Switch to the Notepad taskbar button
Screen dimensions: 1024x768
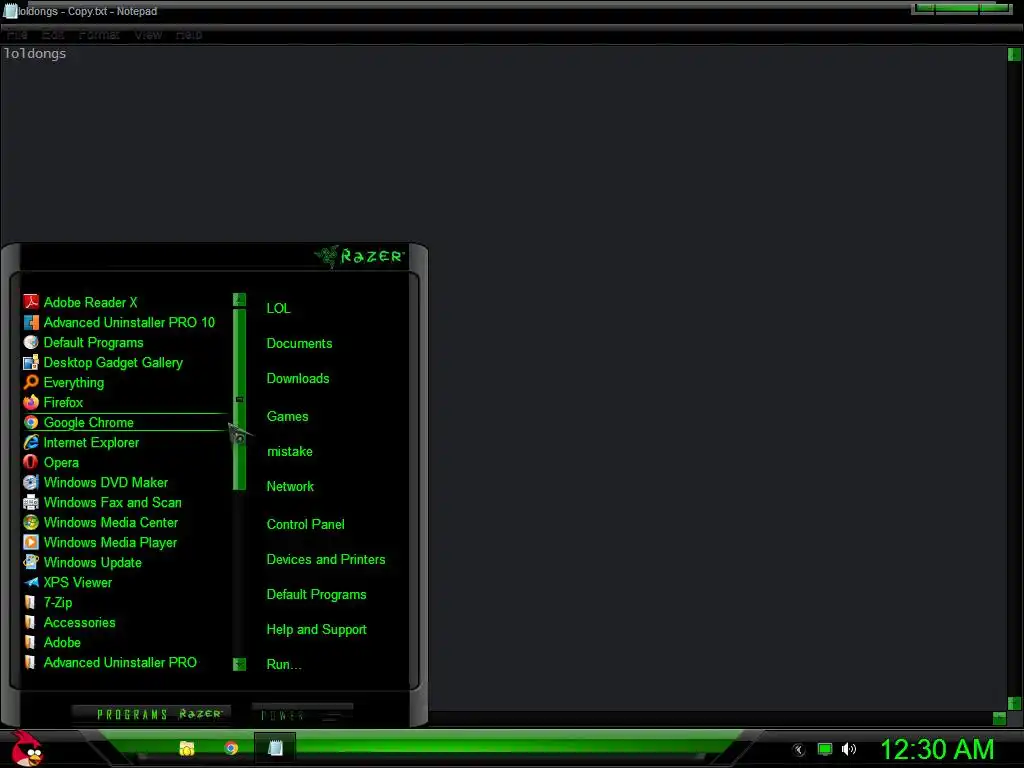point(275,748)
